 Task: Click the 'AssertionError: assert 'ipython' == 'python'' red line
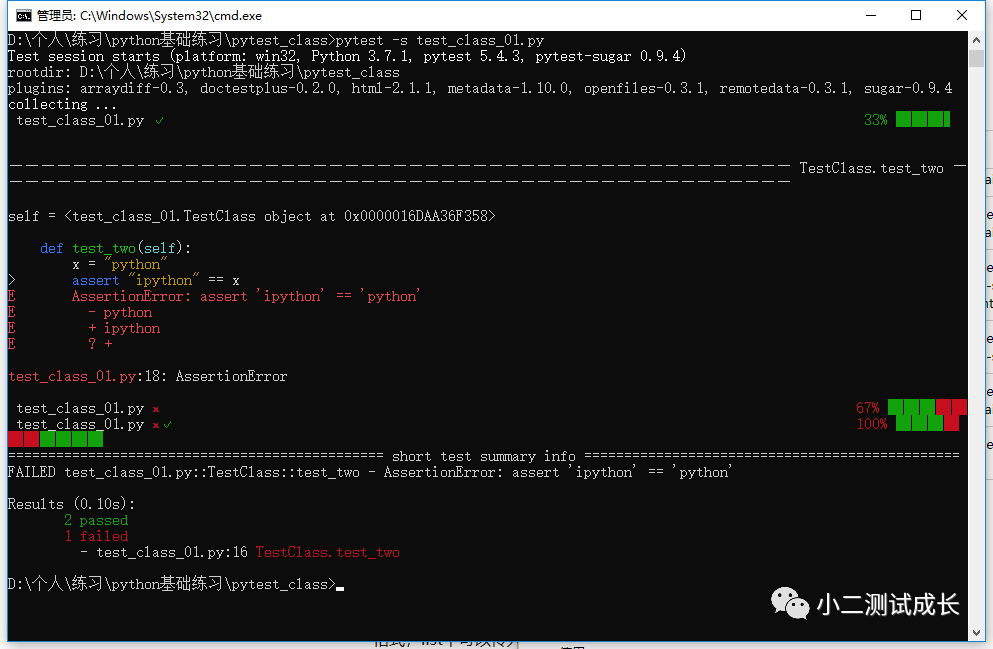(246, 296)
